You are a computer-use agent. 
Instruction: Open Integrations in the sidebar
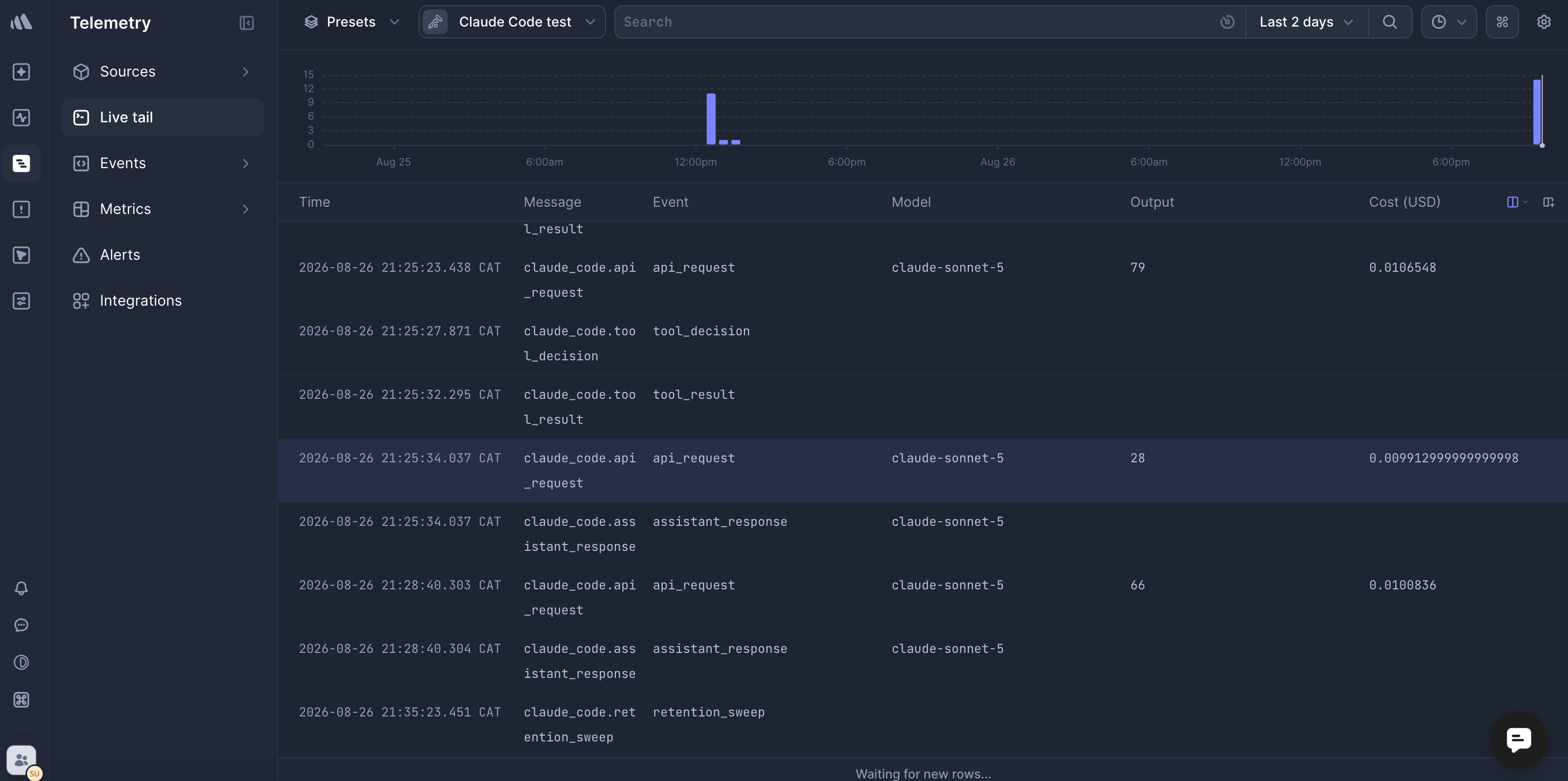click(162, 301)
